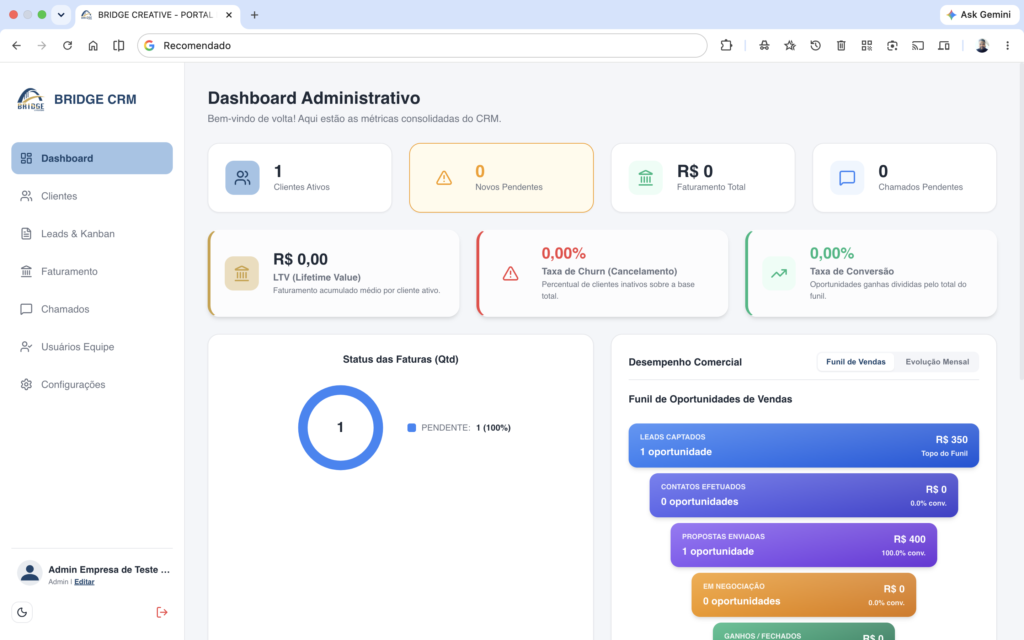Screen dimensions: 1024x640
Task: Click the Ask Gemini button
Action: click(978, 14)
